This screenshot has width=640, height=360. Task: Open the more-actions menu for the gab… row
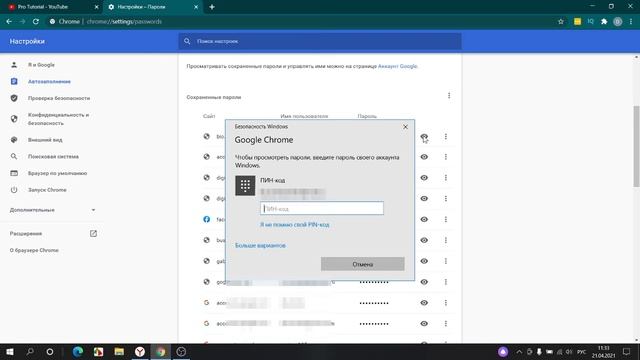click(x=446, y=261)
